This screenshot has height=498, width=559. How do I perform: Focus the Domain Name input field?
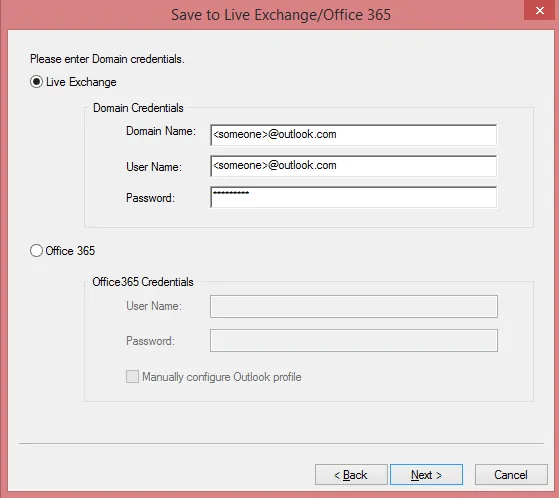(x=353, y=135)
